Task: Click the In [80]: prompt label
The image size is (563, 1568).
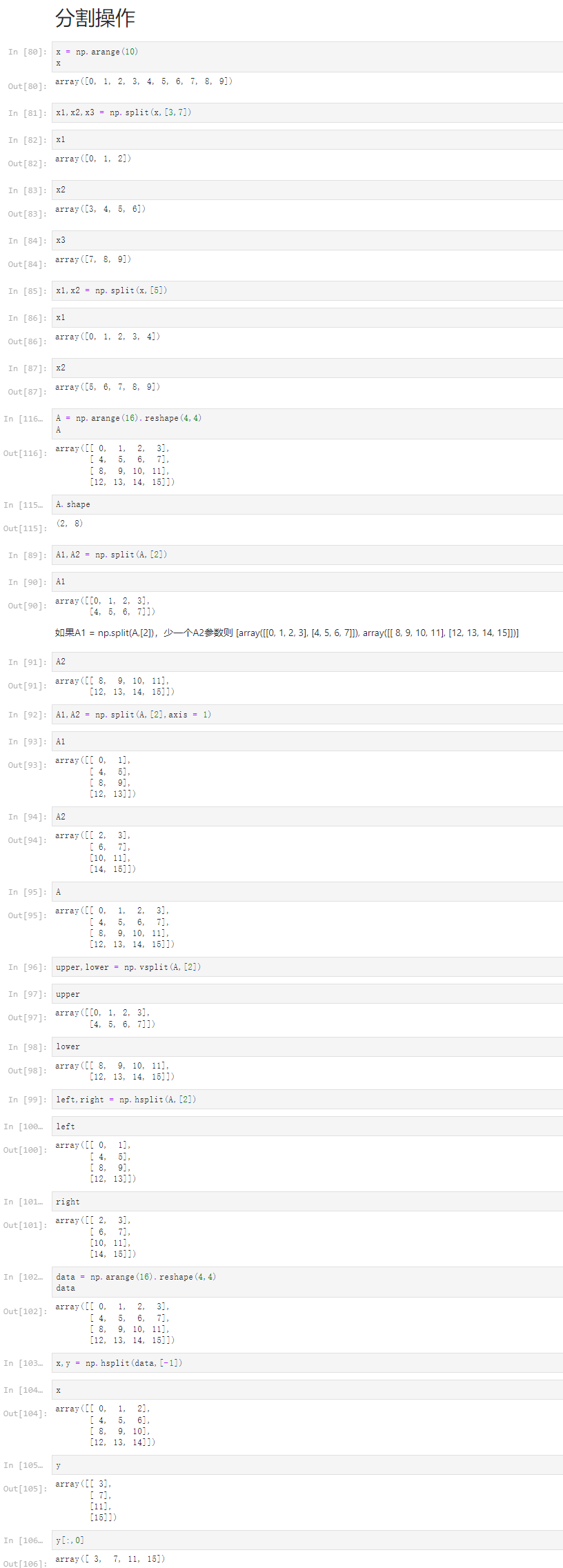Action: coord(28,52)
